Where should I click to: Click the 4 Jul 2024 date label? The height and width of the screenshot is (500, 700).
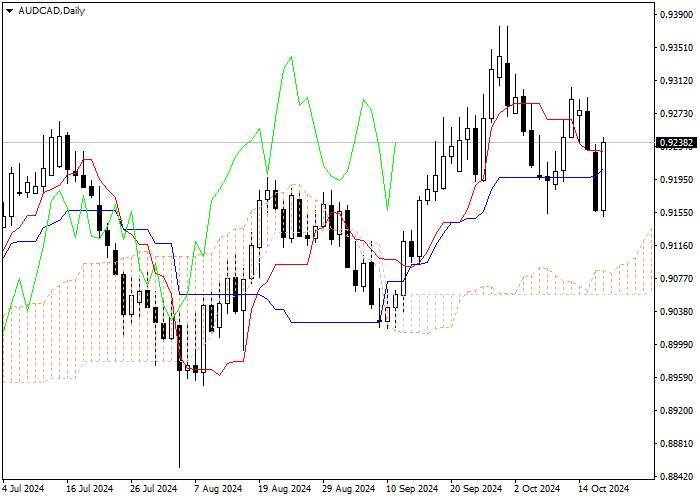[24, 488]
